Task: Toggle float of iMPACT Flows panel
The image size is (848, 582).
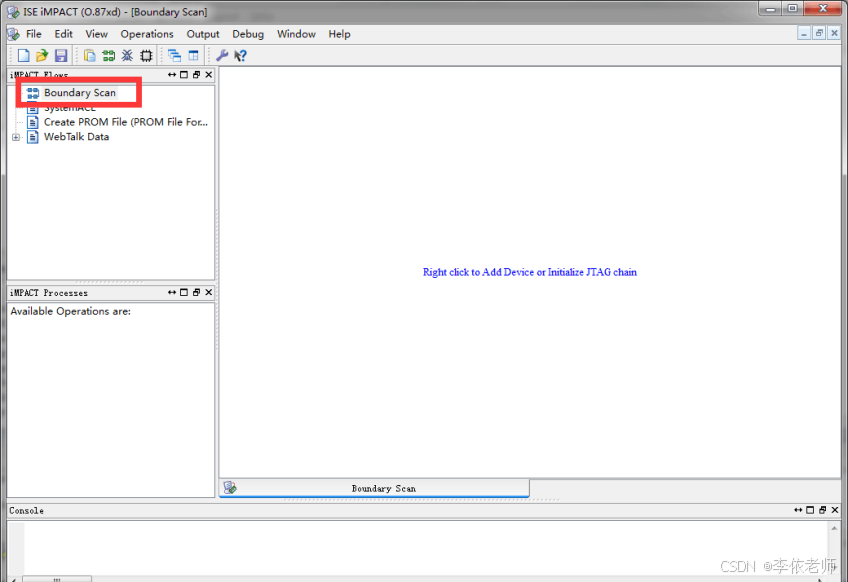Action: (x=172, y=75)
